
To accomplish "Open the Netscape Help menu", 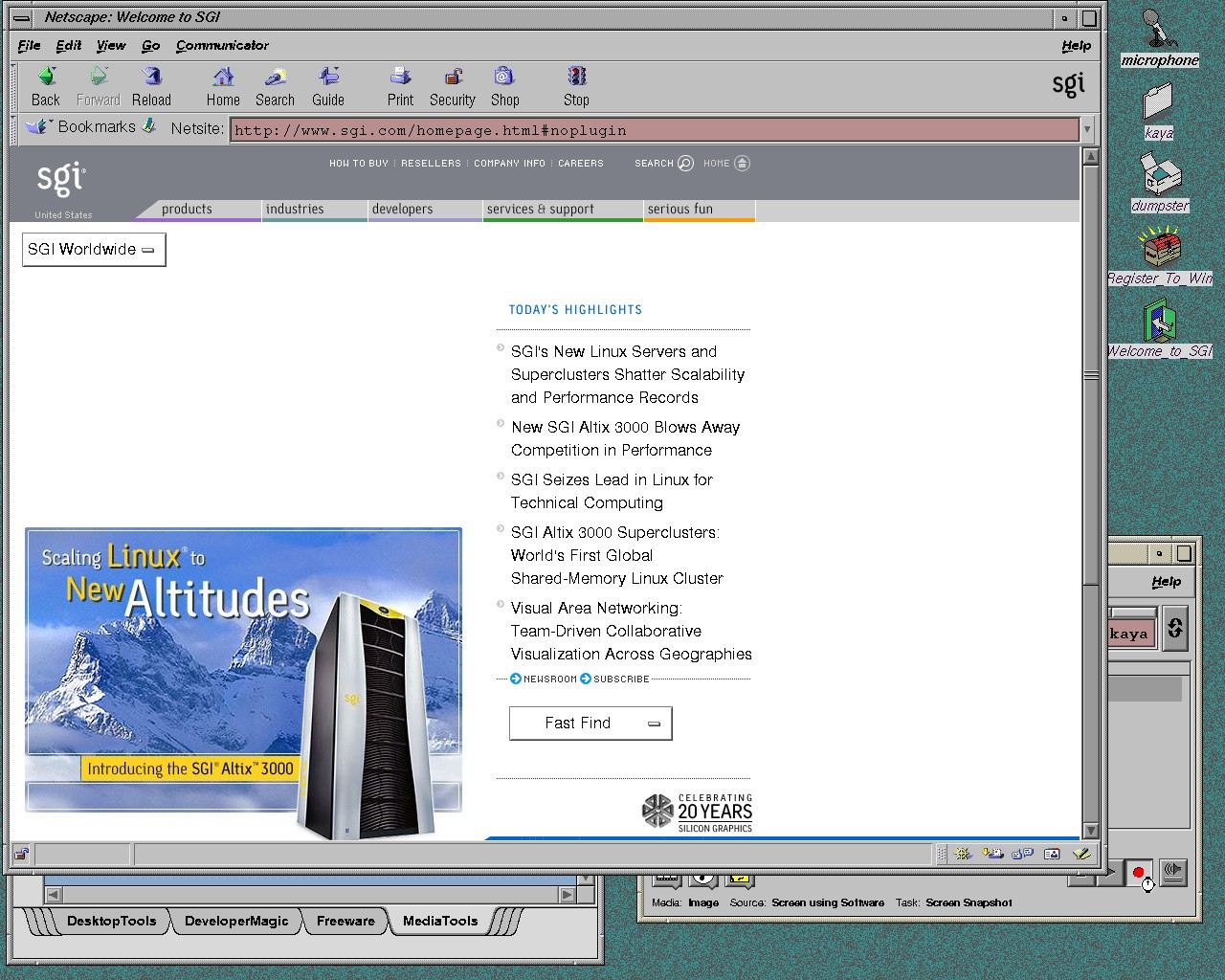I will coord(1076,45).
